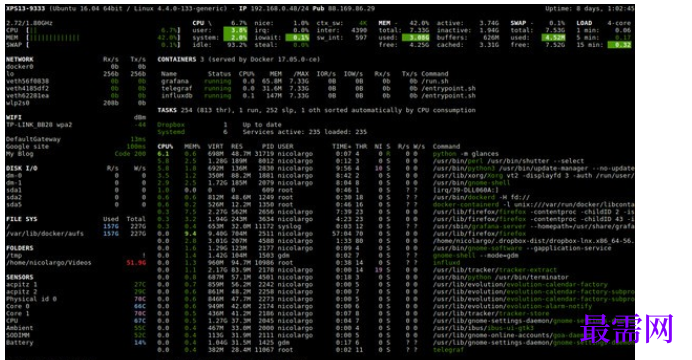Click the Pub 88.169.86.29 address

coord(344,8)
